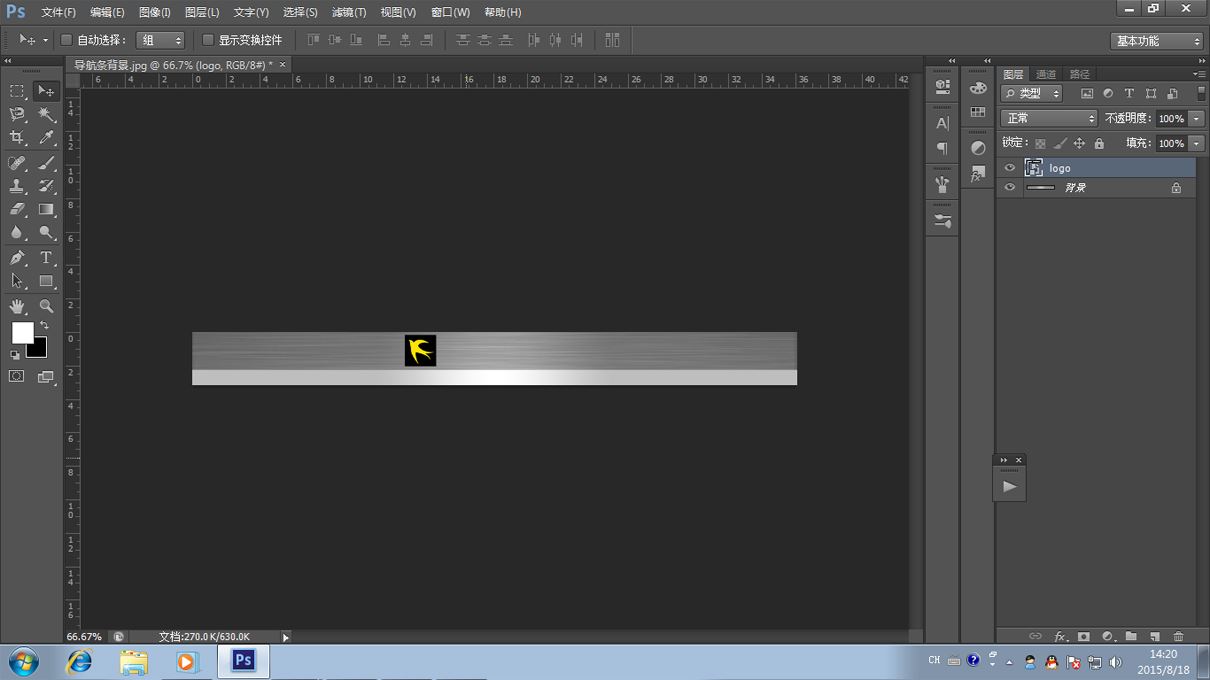
Task: Select the Zoom tool
Action: pyautogui.click(x=46, y=306)
